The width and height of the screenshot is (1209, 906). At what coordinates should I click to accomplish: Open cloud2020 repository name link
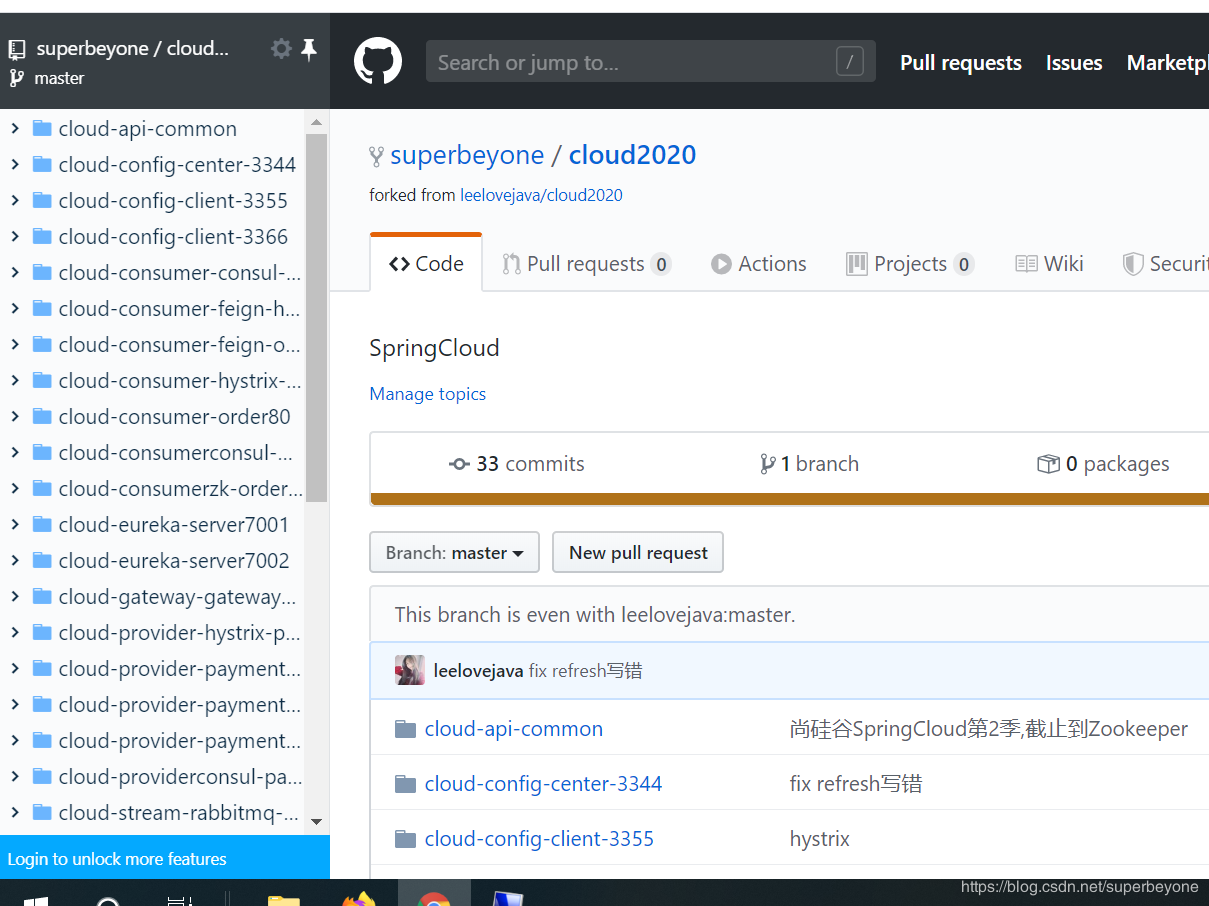pyautogui.click(x=632, y=155)
